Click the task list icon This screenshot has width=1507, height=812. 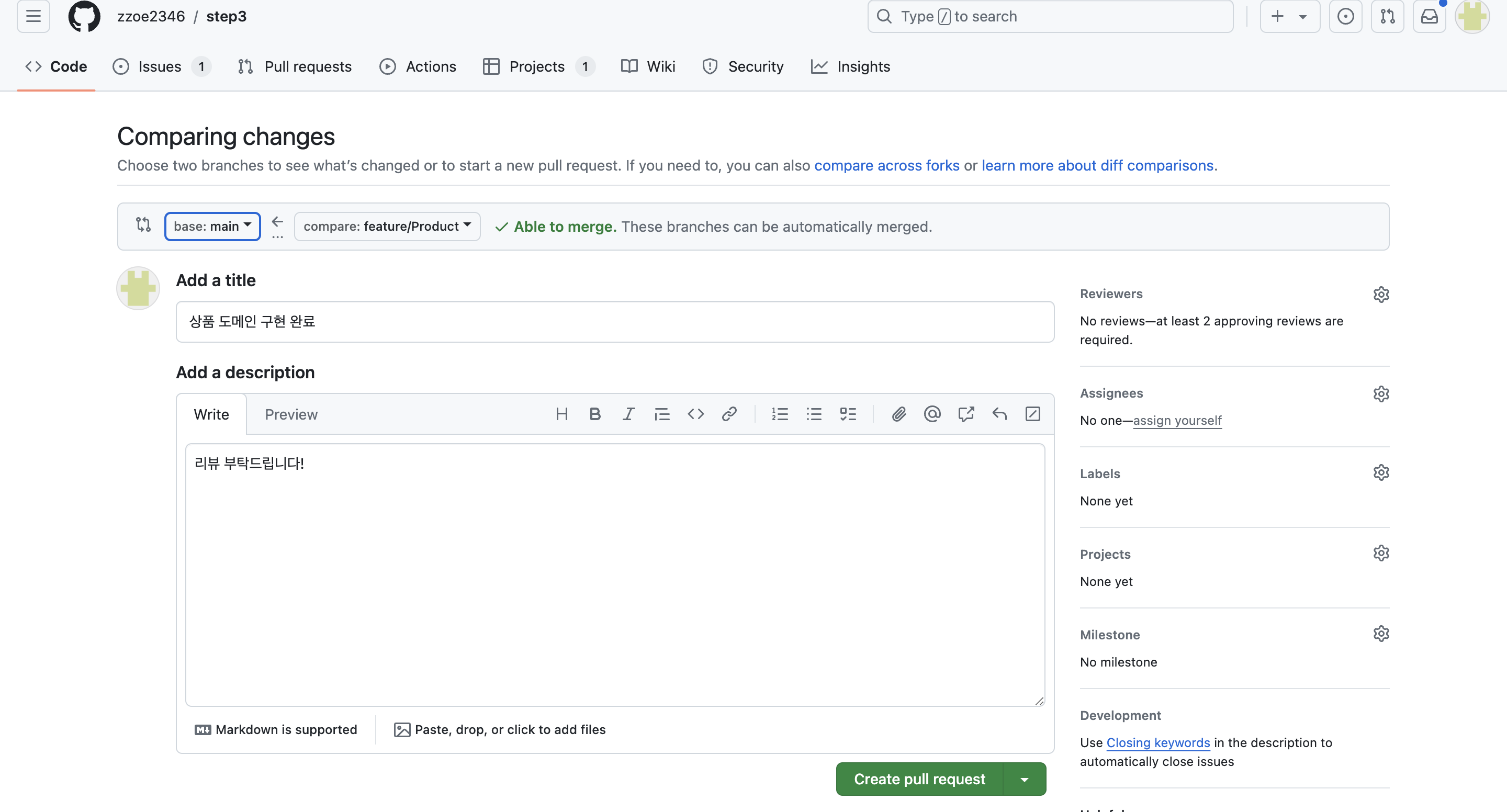pyautogui.click(x=848, y=414)
